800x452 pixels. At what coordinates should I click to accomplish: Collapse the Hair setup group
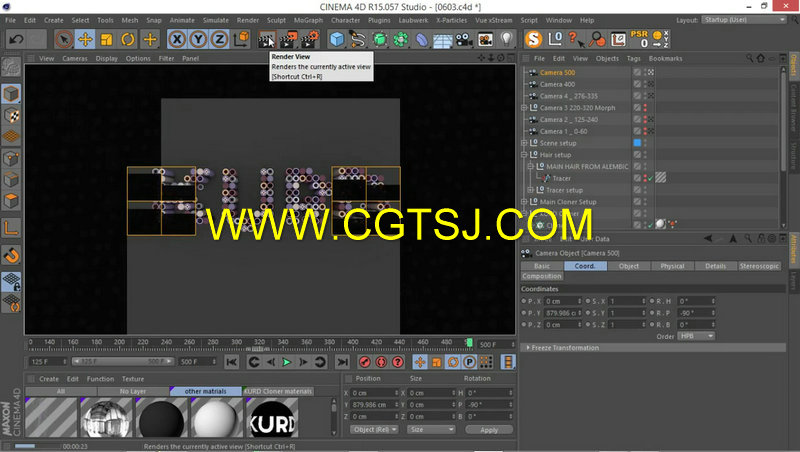524,155
